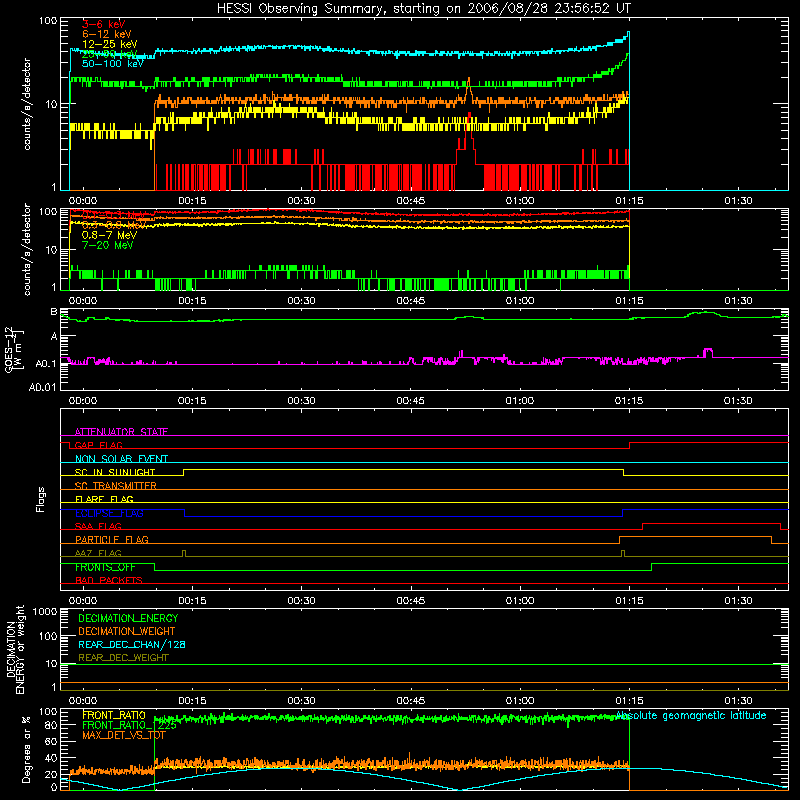The width and height of the screenshot is (800, 800).
Task: Select the SAA_FLAG label
Action: coord(98,526)
